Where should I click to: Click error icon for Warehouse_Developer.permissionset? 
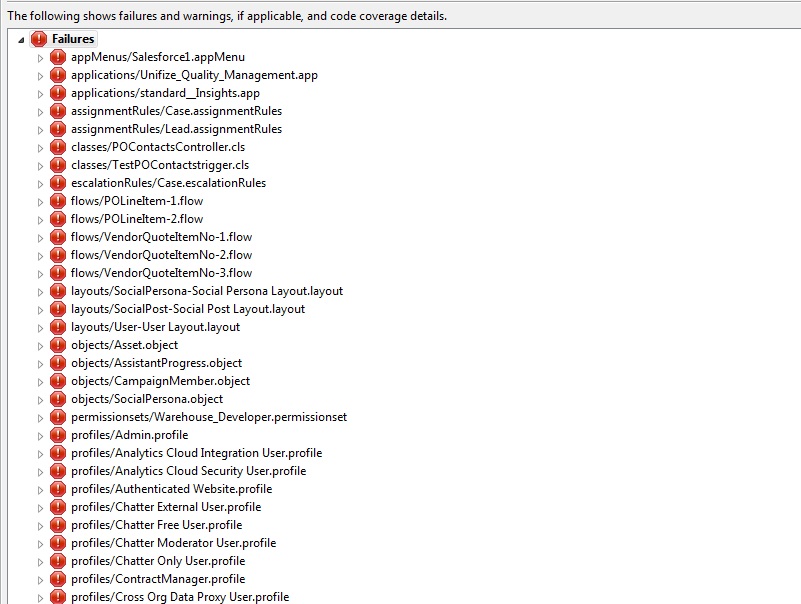point(58,417)
